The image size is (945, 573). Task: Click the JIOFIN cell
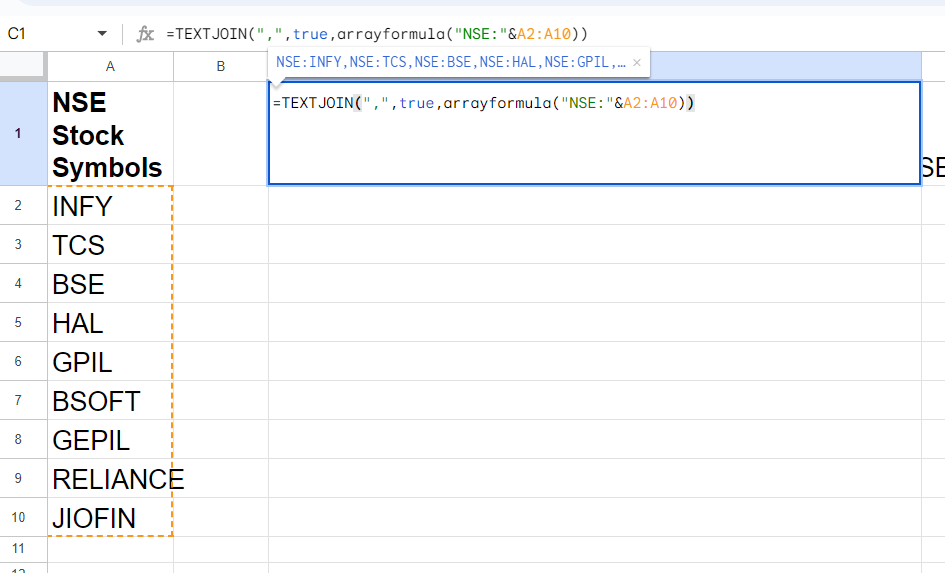[x=110, y=517]
